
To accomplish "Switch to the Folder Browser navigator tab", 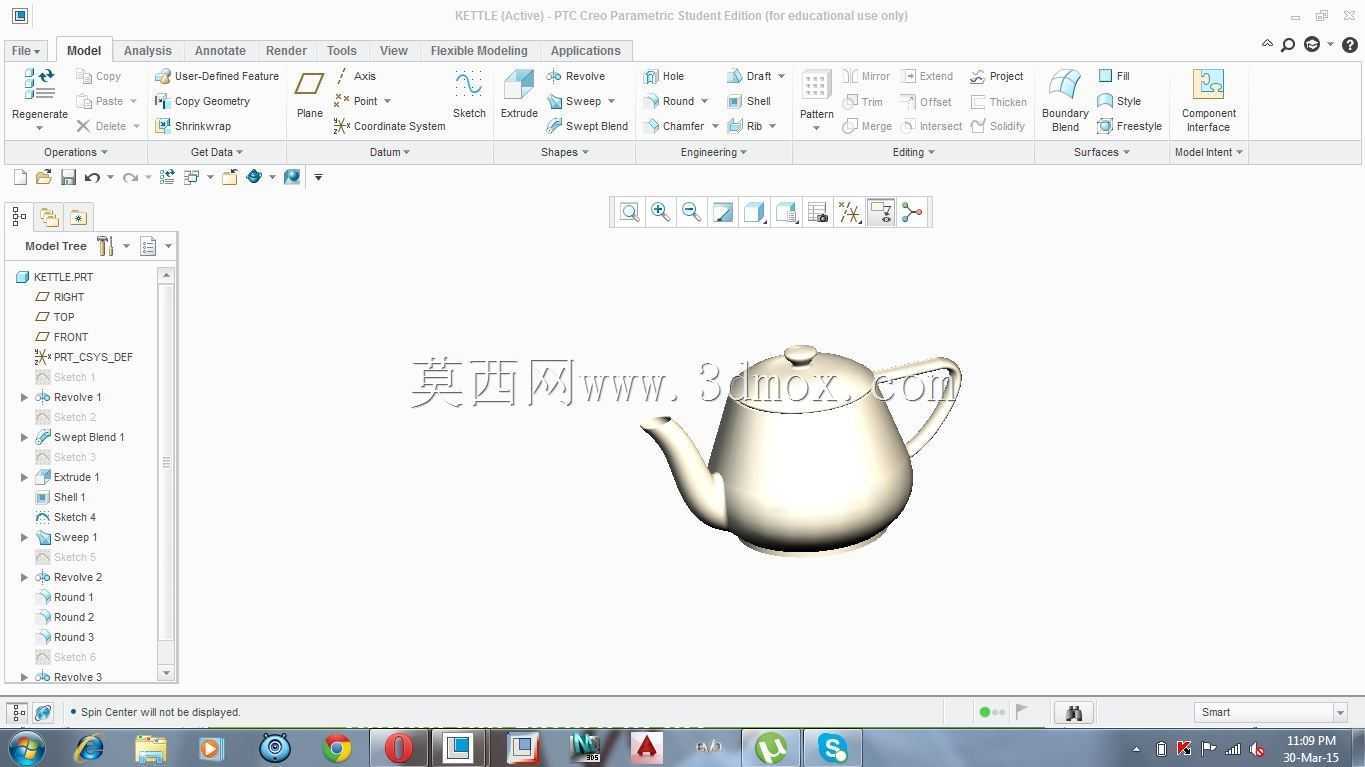I will pyautogui.click(x=48, y=216).
